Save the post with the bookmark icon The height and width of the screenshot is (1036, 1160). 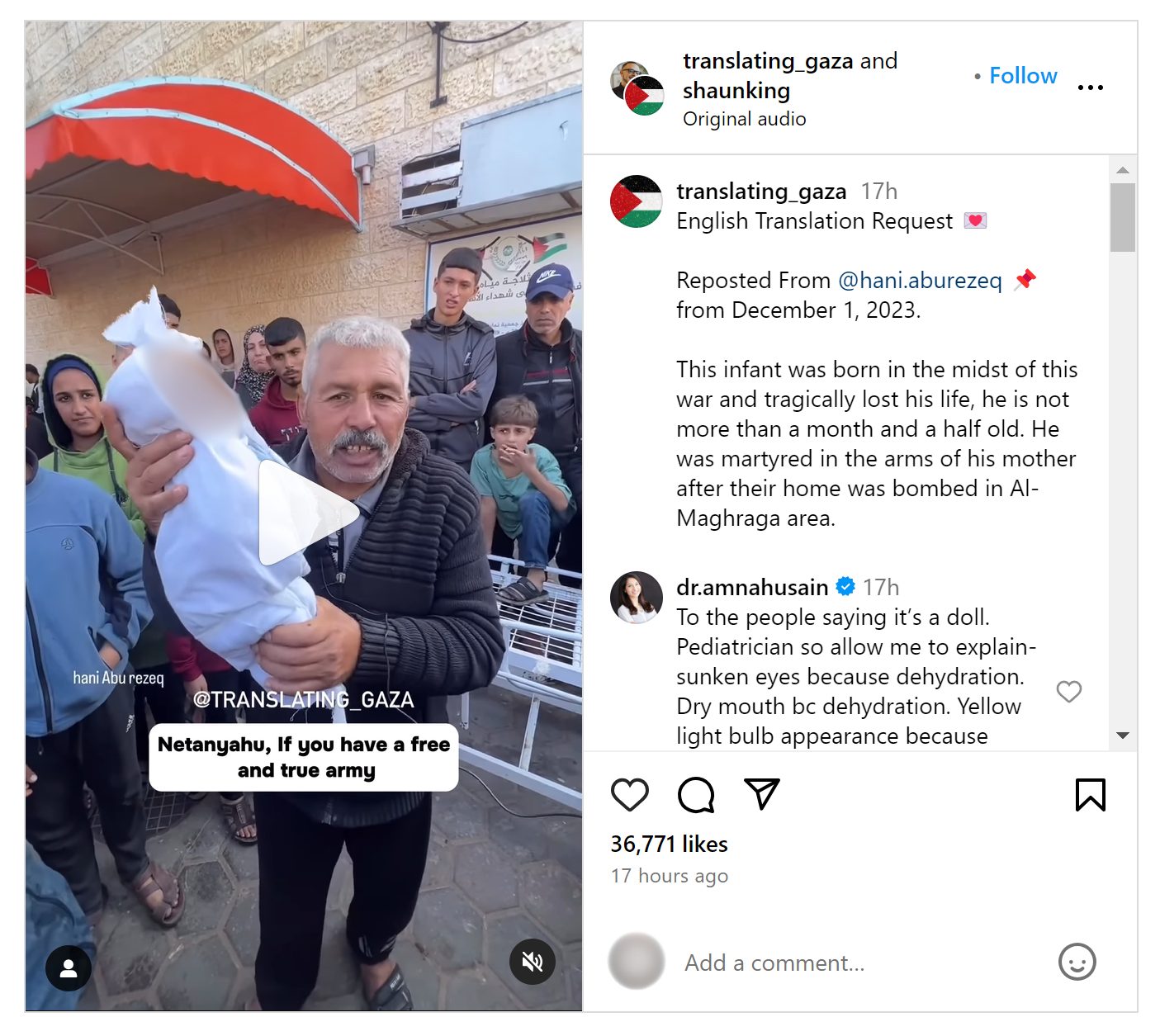1090,795
